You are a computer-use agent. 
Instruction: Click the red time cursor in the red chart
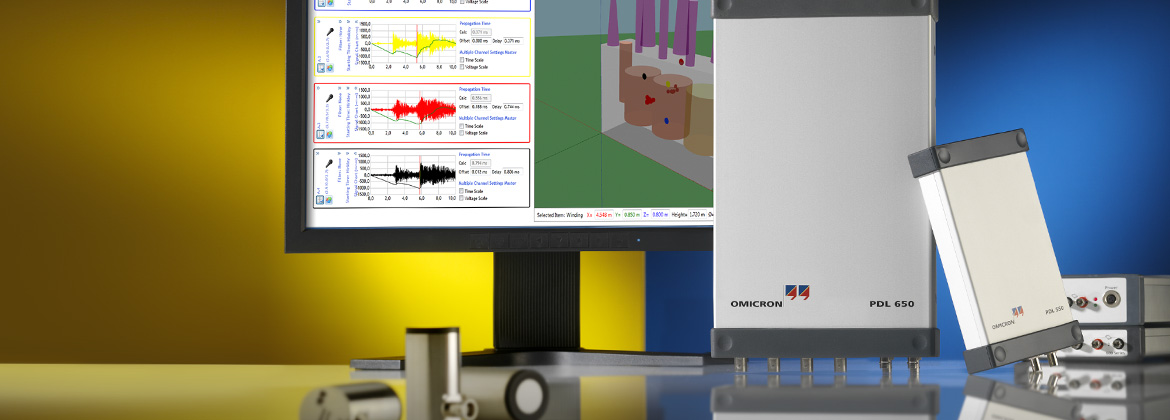(x=419, y=110)
